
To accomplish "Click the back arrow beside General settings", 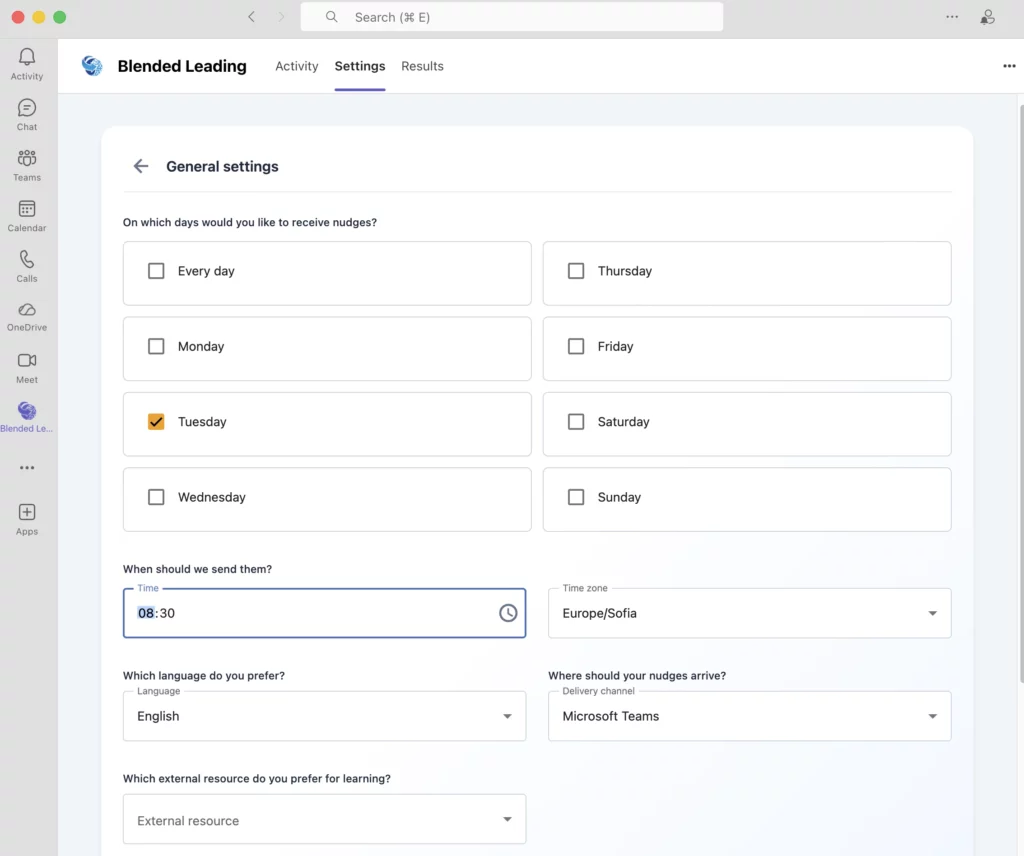I will pos(141,167).
